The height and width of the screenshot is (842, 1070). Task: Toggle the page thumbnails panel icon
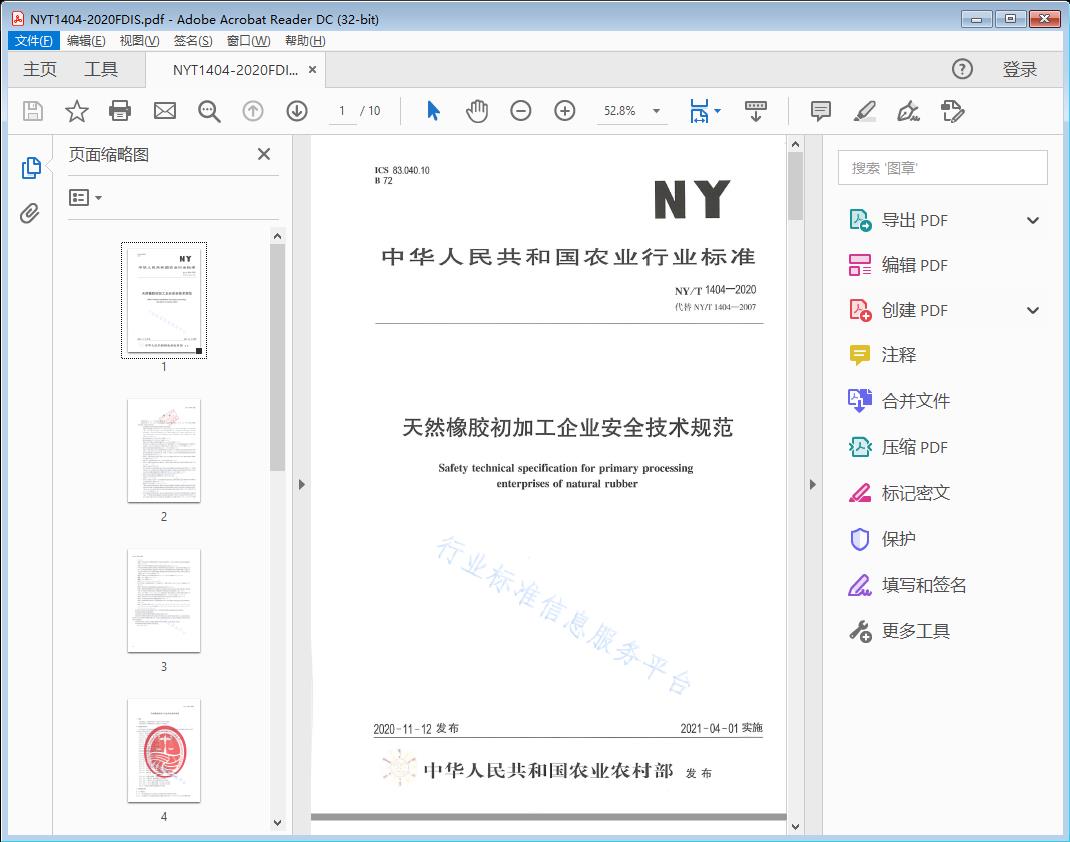pyautogui.click(x=30, y=168)
